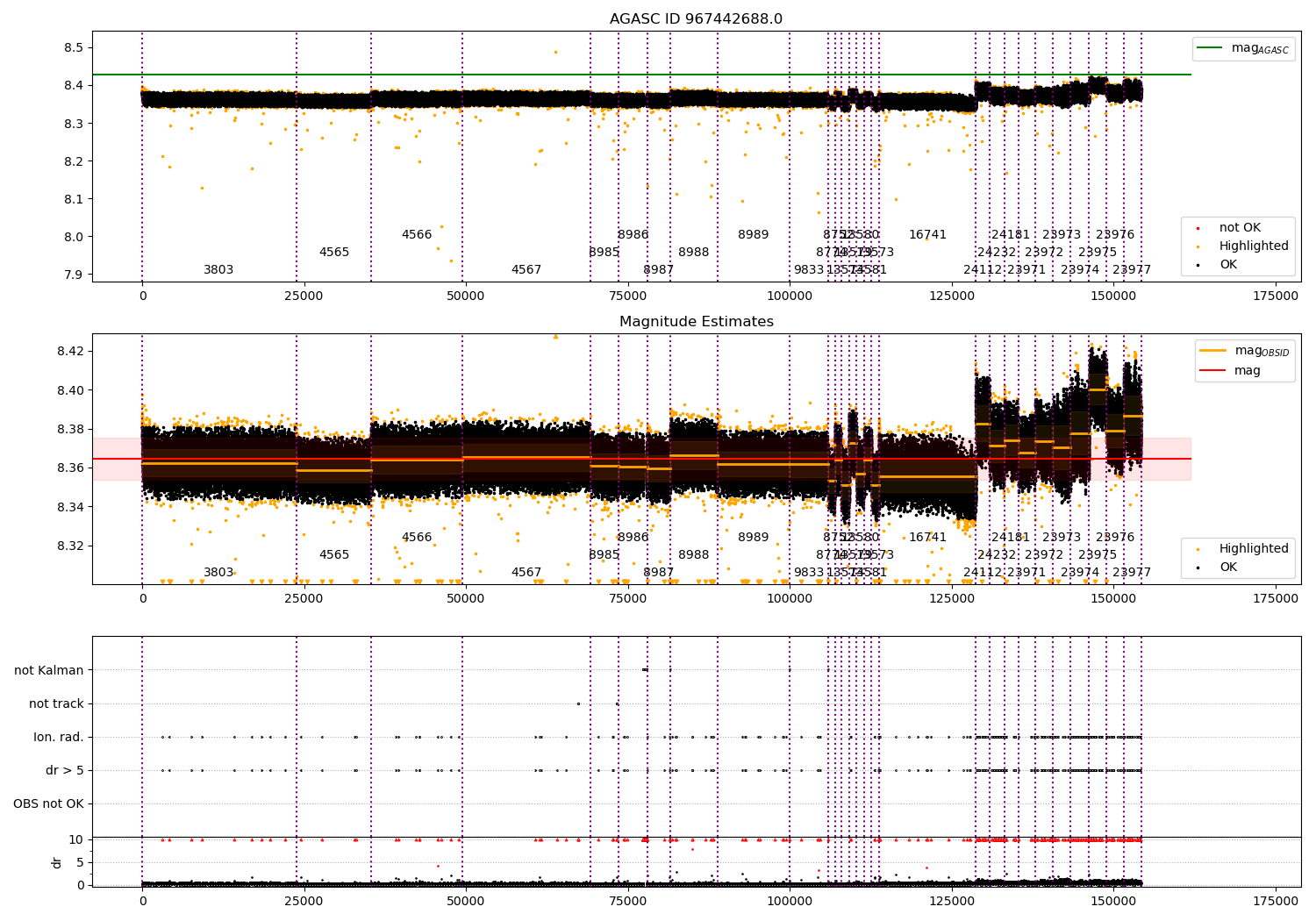Select the 8.1 y-axis tick label
The width and height of the screenshot is (1316, 921).
coord(74,199)
